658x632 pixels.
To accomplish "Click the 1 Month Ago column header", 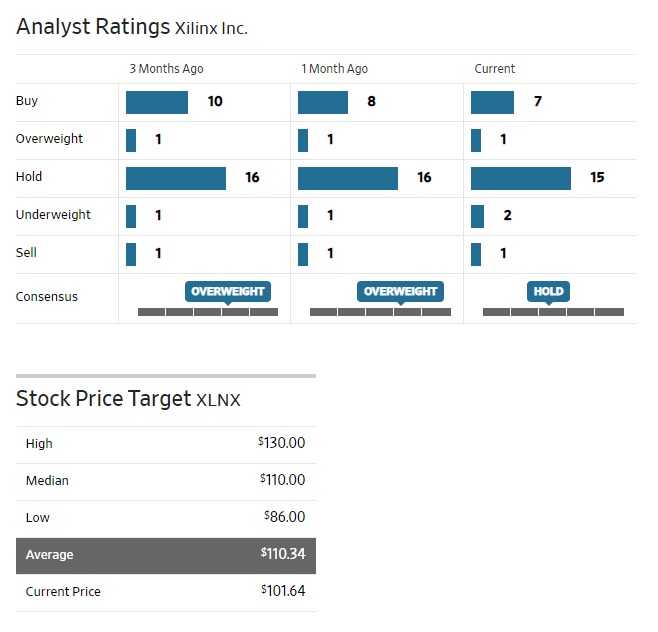I will coord(334,69).
